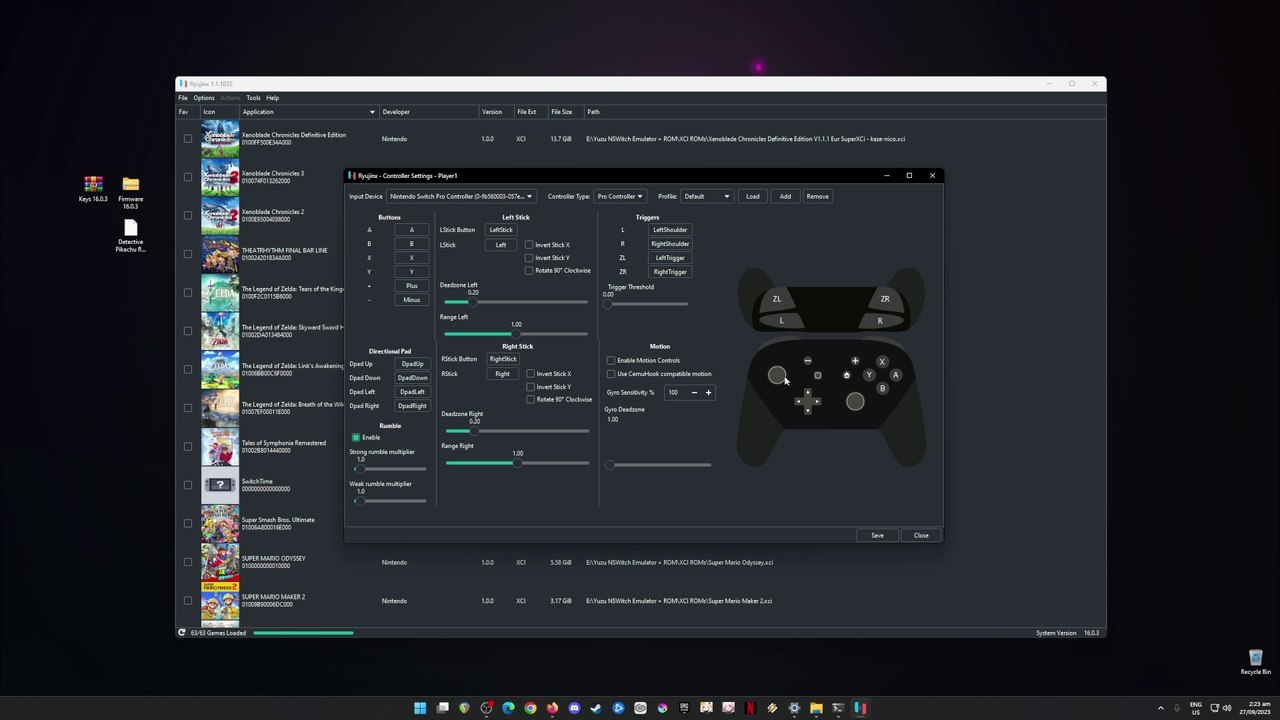Click the minus button on controller diagram

tap(807, 361)
